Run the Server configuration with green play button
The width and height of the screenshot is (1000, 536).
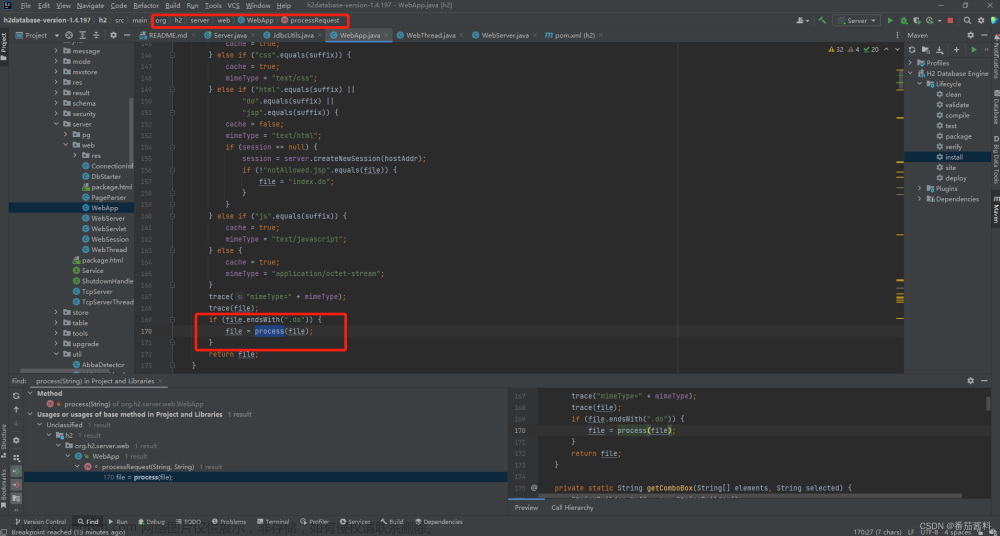(x=891, y=20)
